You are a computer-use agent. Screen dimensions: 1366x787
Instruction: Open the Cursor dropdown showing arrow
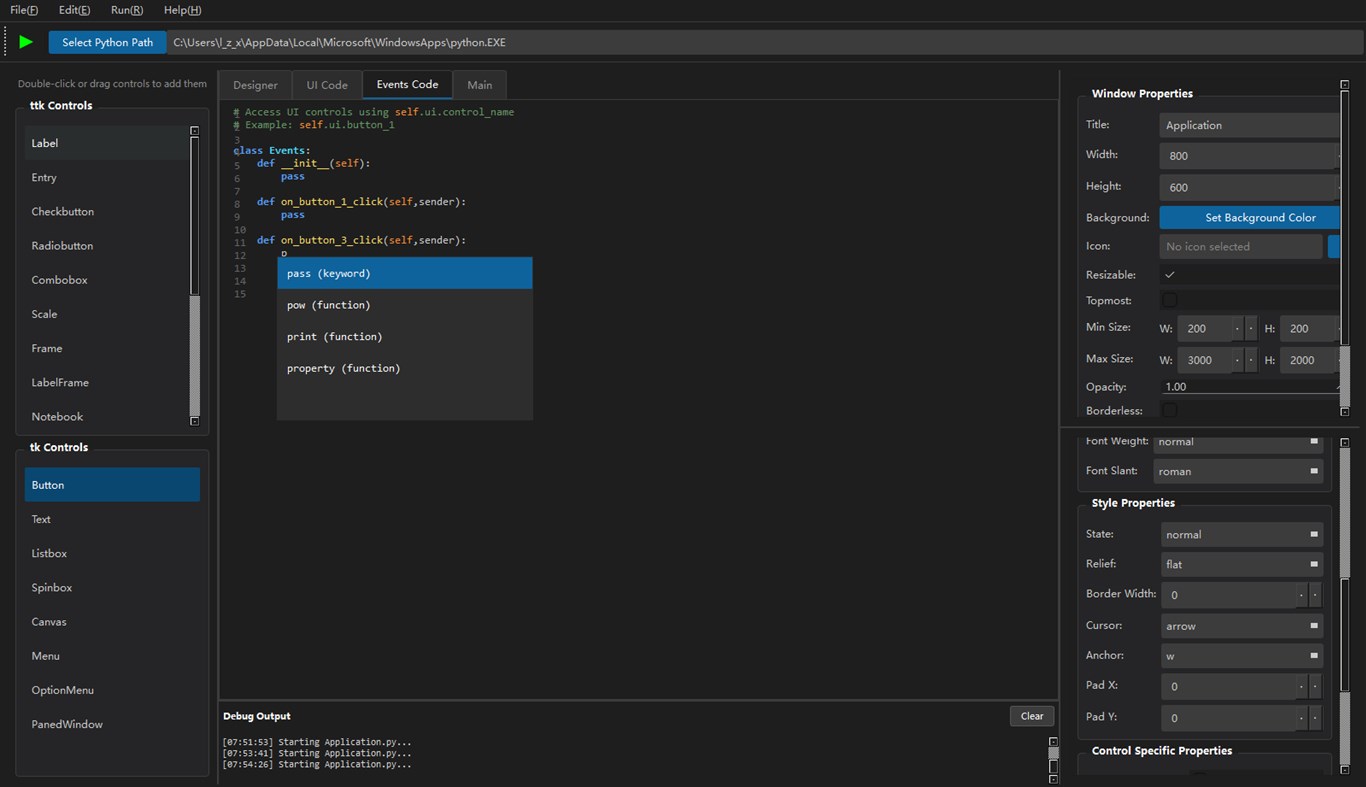(x=1242, y=626)
